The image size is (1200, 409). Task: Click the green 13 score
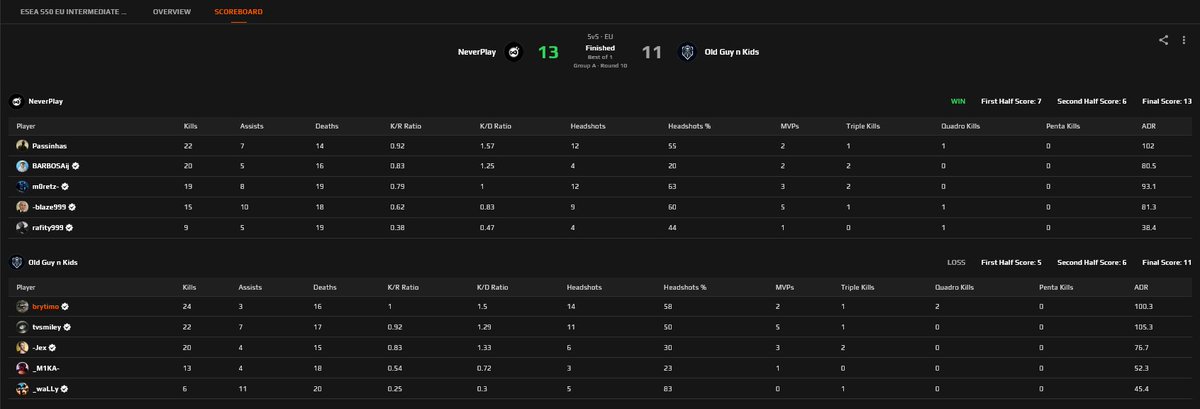pos(548,52)
